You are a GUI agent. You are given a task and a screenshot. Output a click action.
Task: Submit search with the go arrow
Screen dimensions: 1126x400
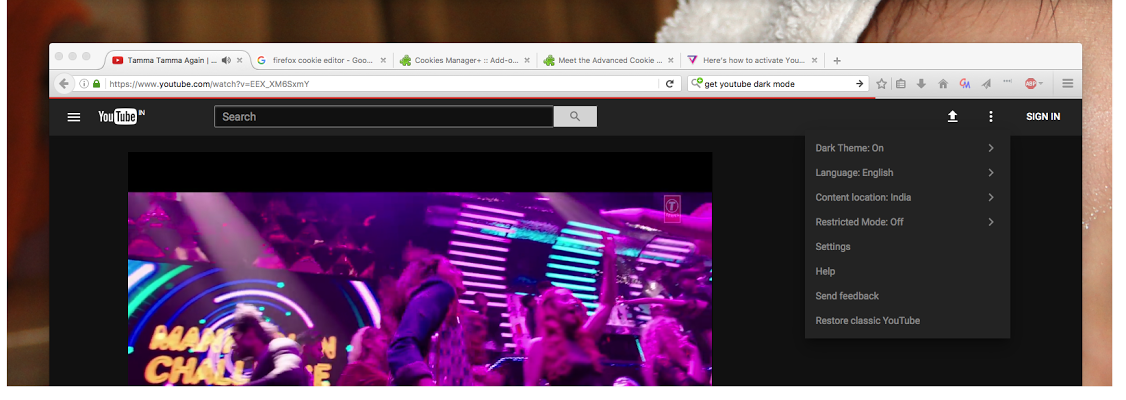[860, 84]
